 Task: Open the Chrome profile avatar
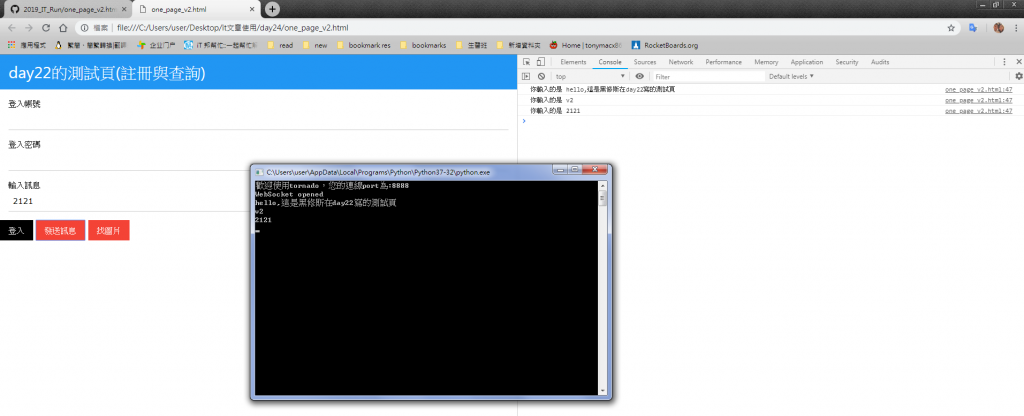click(x=998, y=28)
